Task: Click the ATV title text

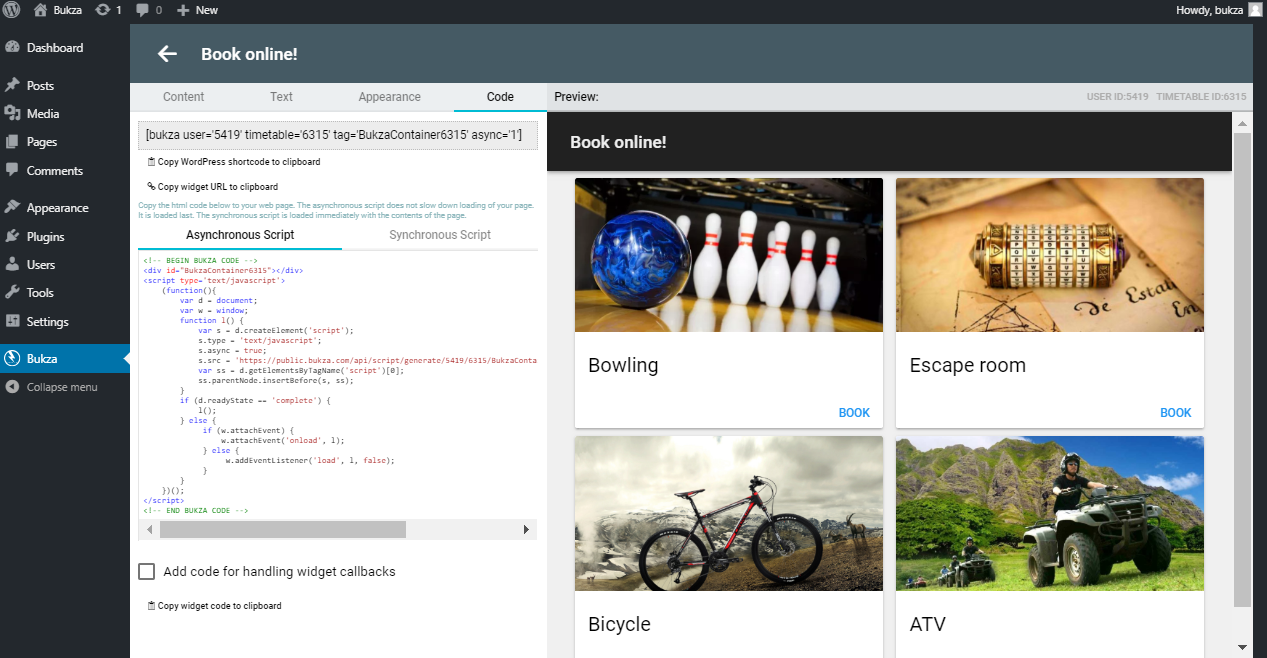Action: click(928, 625)
